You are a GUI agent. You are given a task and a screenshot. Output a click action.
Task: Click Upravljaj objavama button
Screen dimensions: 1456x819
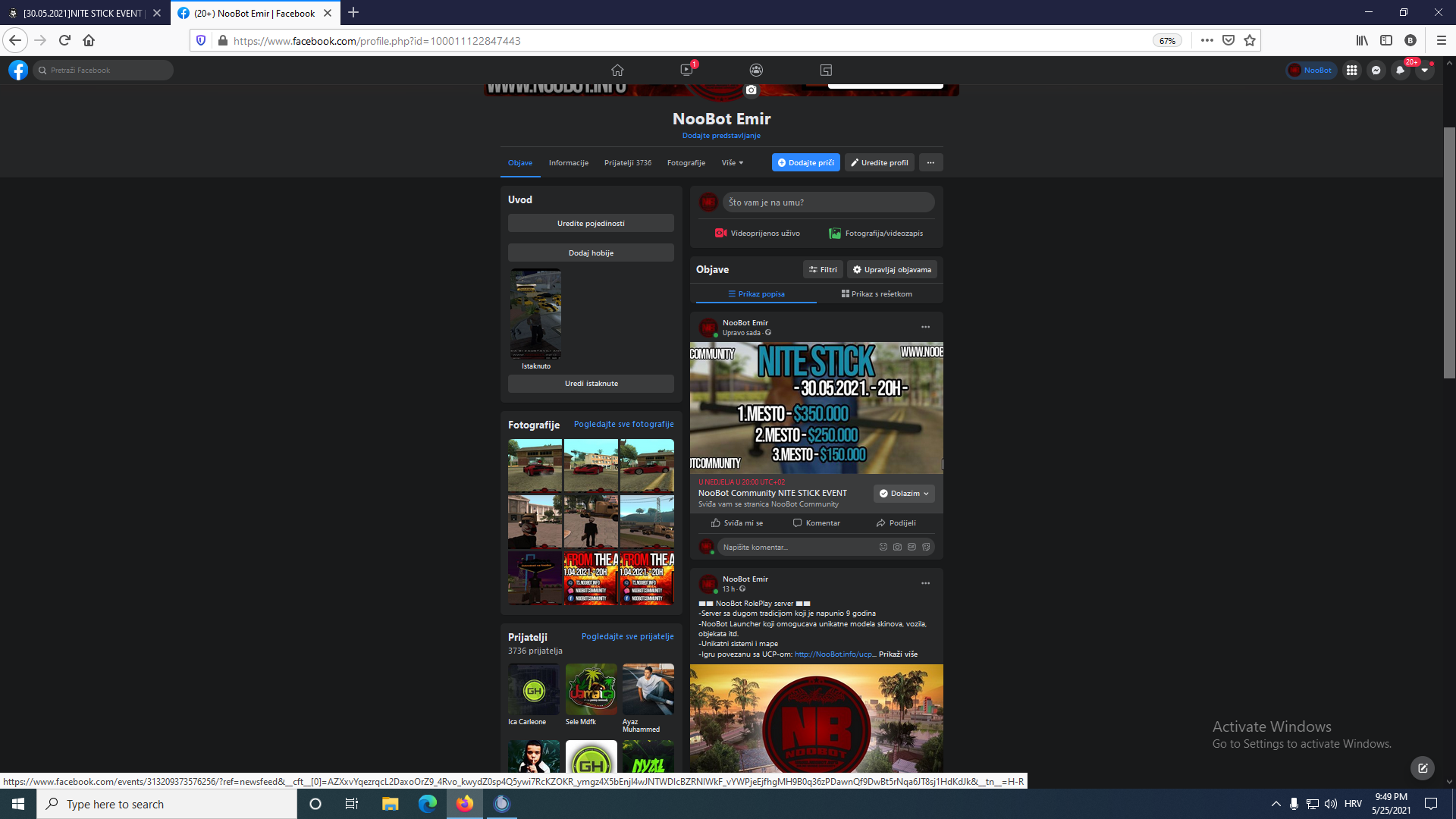[x=892, y=270]
